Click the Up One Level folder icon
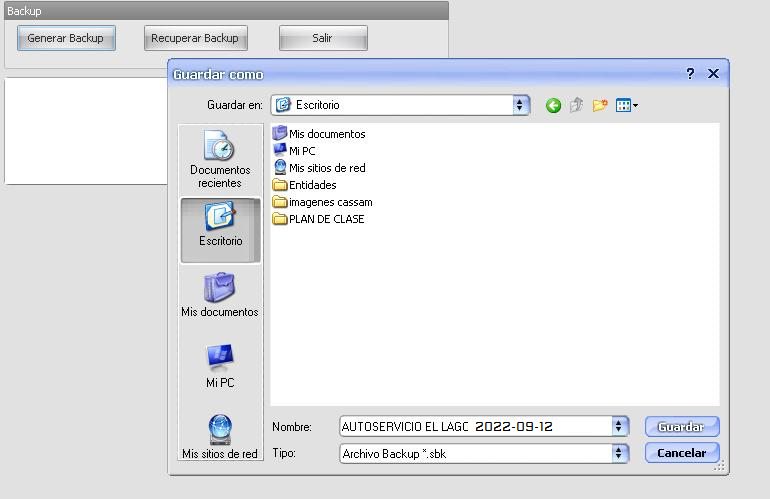Viewport: 770px width, 499px height. tap(577, 105)
